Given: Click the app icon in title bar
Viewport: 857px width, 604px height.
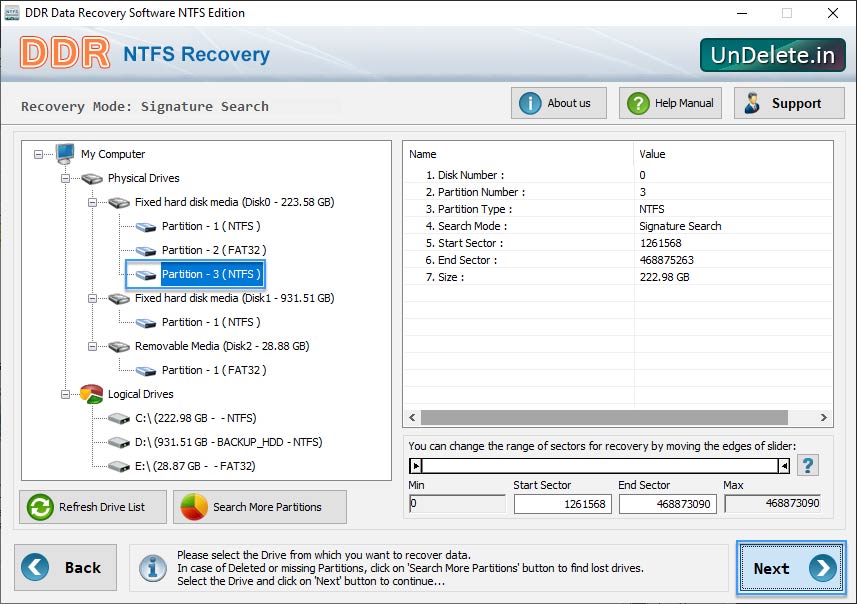Looking at the screenshot, I should point(12,13).
